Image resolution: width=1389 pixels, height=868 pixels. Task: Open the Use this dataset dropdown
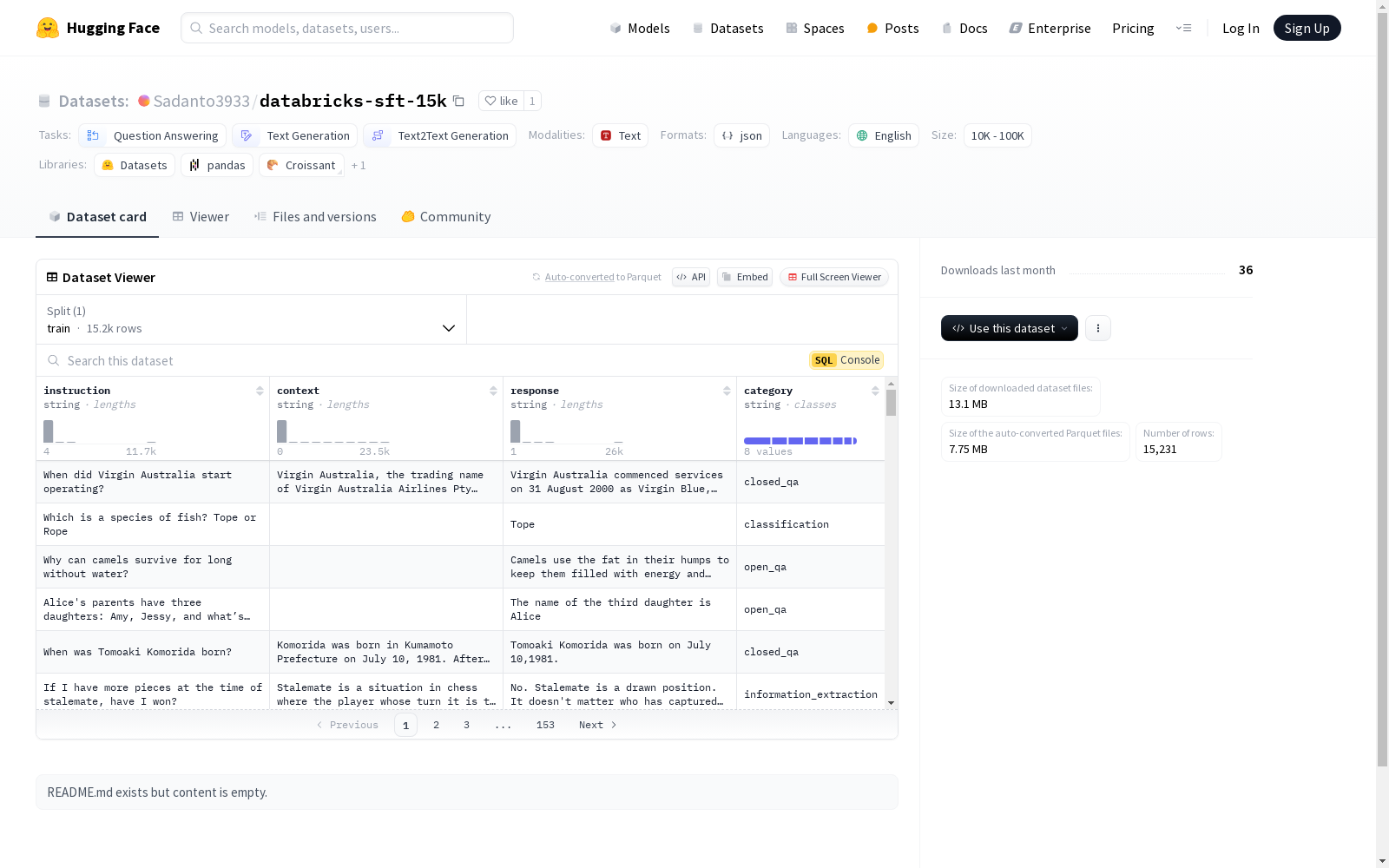click(x=1010, y=328)
